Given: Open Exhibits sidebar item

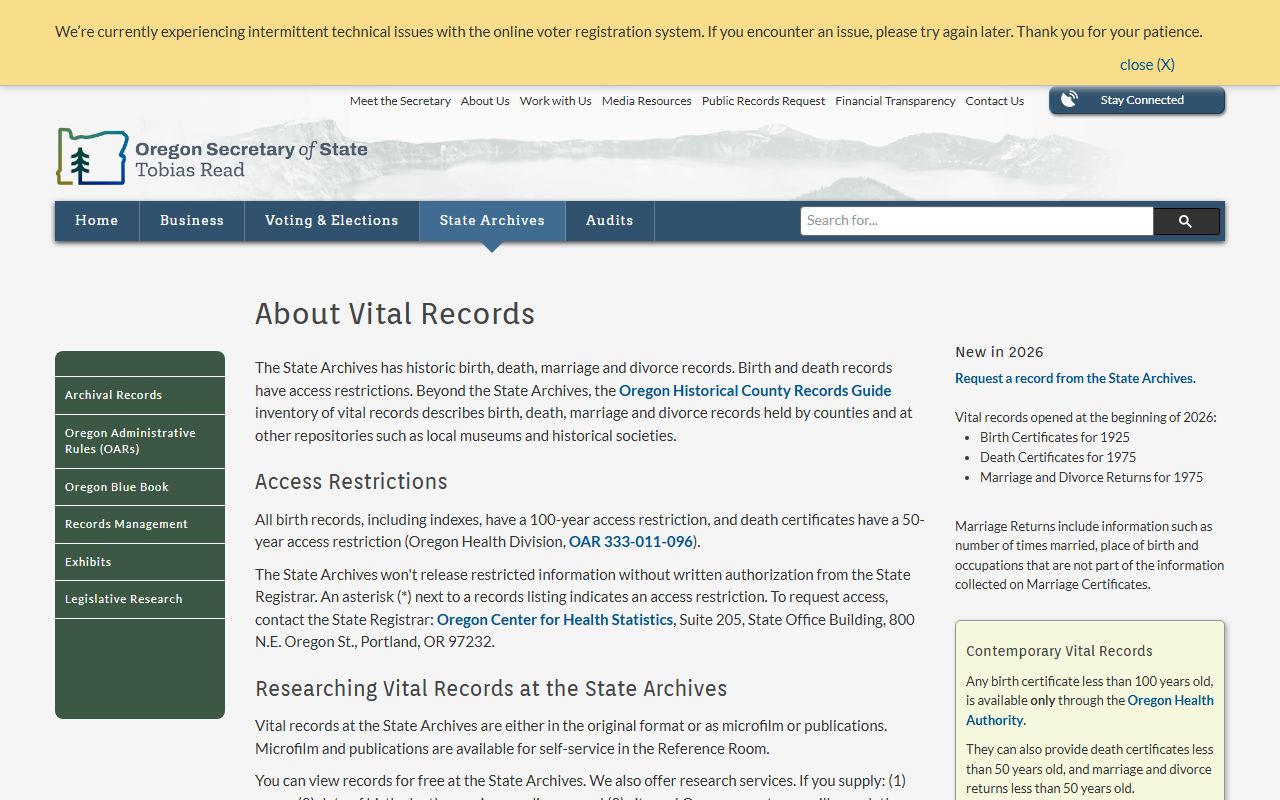Looking at the screenshot, I should pyautogui.click(x=140, y=562).
